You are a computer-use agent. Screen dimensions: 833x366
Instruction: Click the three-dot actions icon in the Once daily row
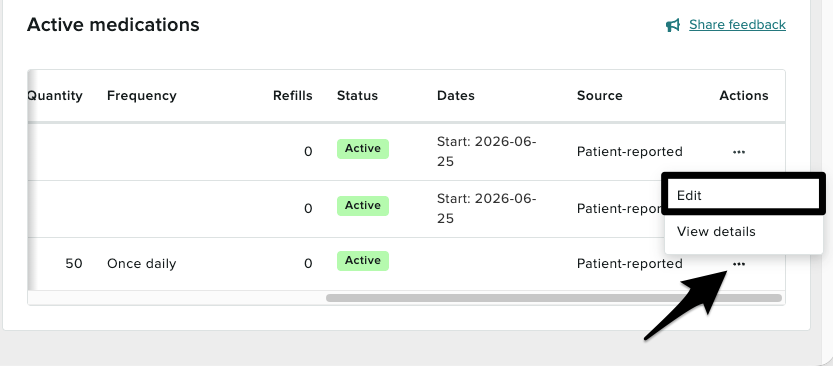click(738, 263)
